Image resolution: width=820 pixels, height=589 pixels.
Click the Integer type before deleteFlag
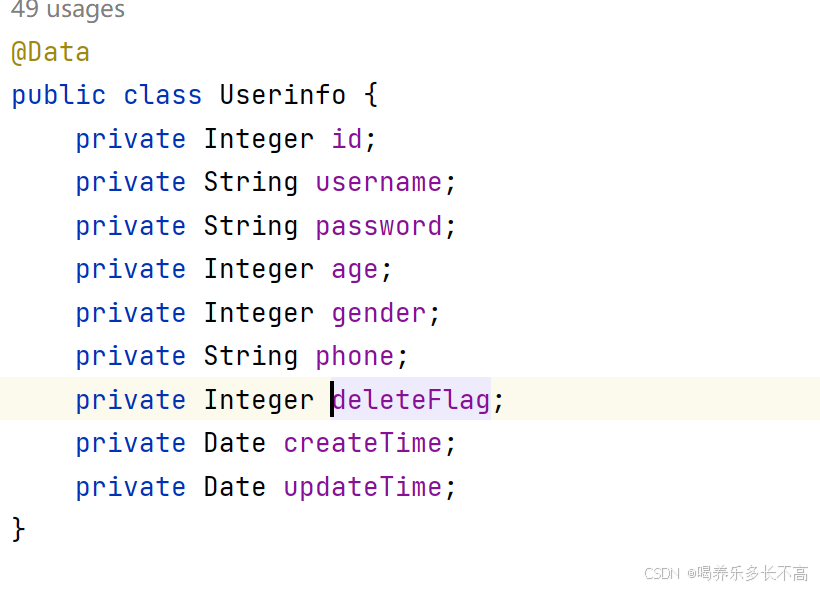click(x=259, y=400)
